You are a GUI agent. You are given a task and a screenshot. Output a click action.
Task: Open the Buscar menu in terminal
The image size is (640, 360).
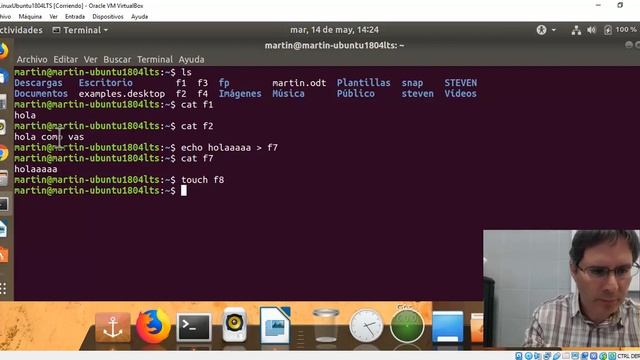point(117,60)
